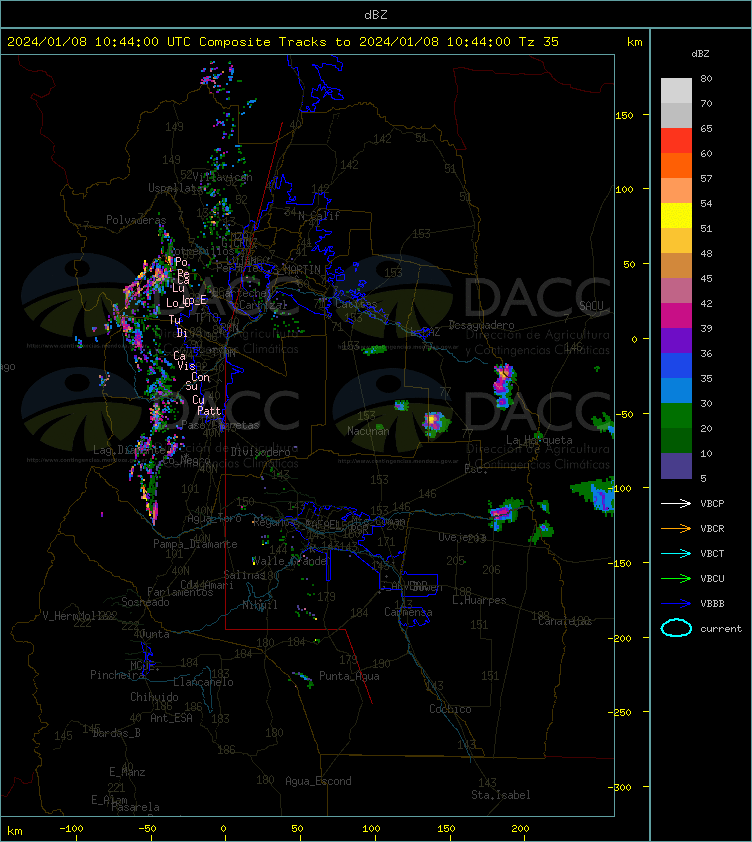The height and width of the screenshot is (842, 752).
Task: Select the yellow swatch in dBZ legend
Action: coord(676,215)
